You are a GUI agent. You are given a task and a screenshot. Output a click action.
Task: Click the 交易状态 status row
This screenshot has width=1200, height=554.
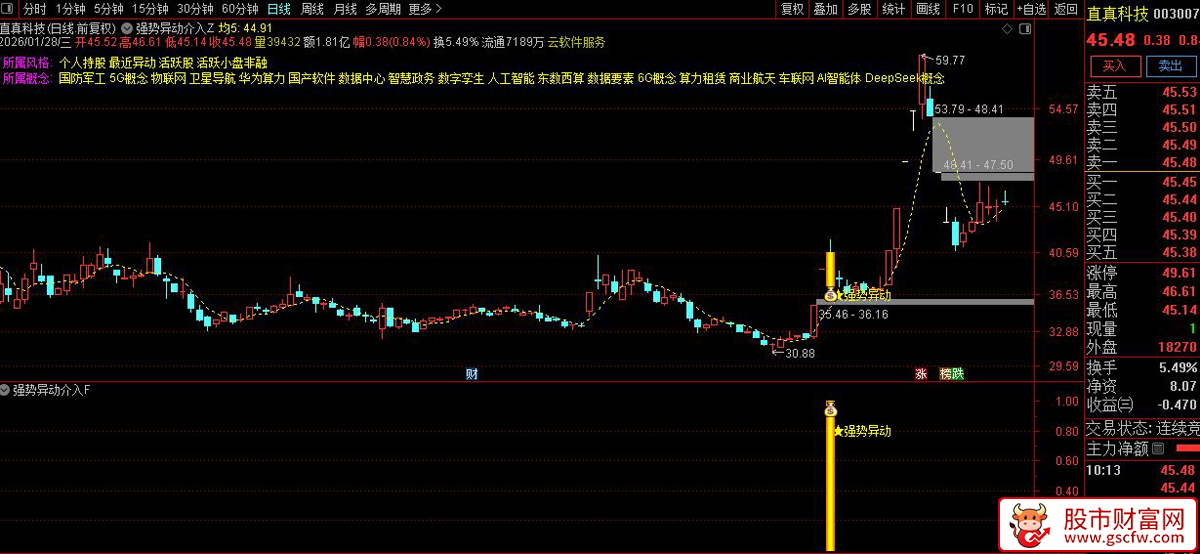(x=1142, y=427)
